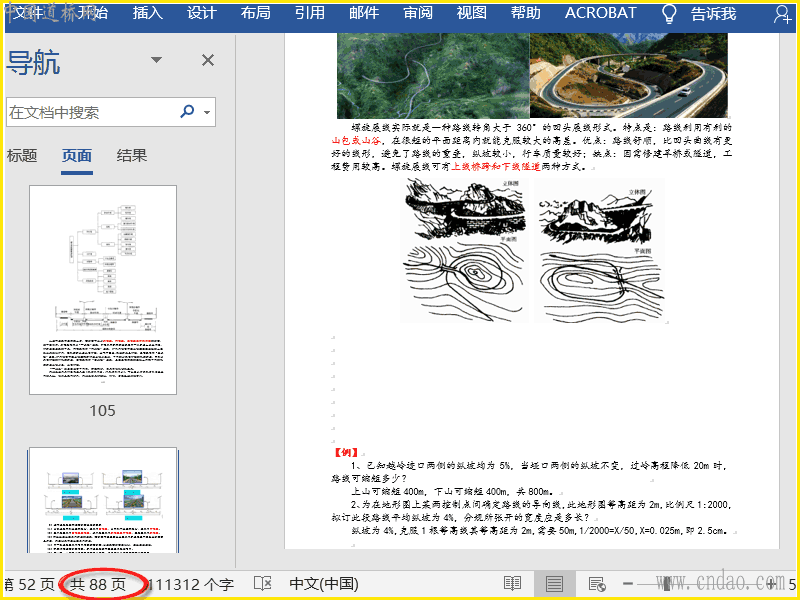Screen dimensions: 800x600
Task: Select the thumbnail below page 105
Action: [103, 501]
